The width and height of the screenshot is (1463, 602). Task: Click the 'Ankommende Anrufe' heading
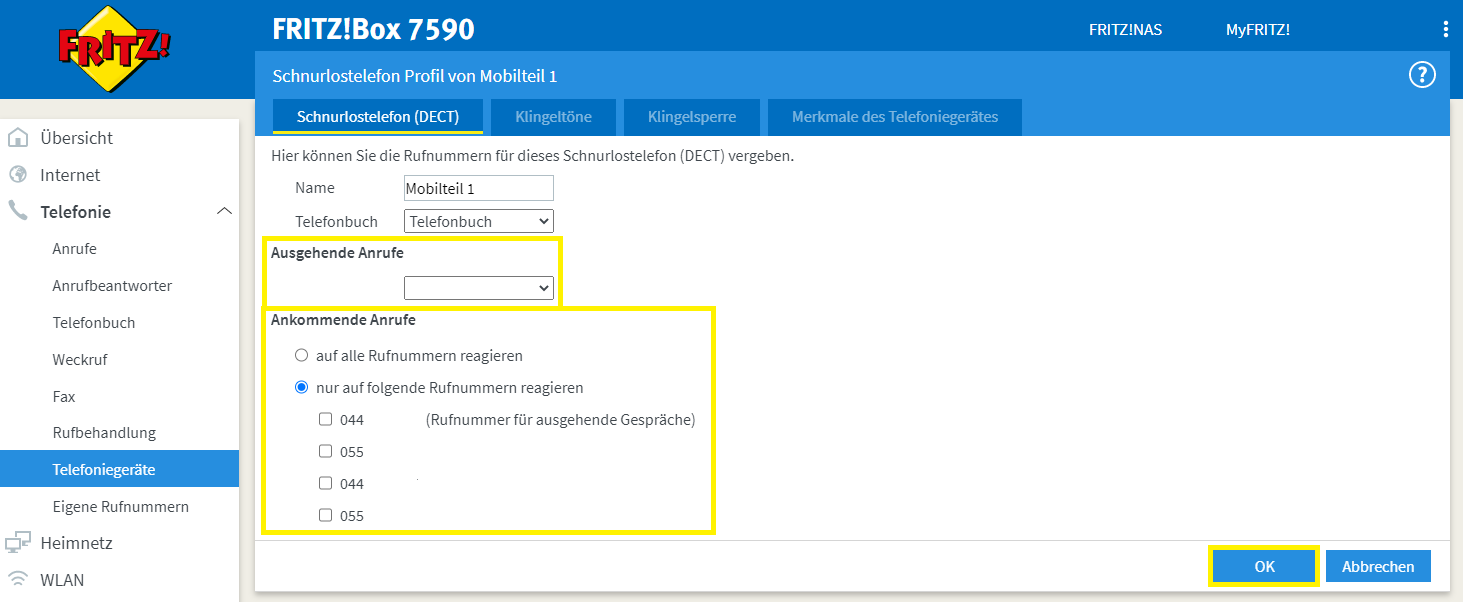(x=343, y=321)
